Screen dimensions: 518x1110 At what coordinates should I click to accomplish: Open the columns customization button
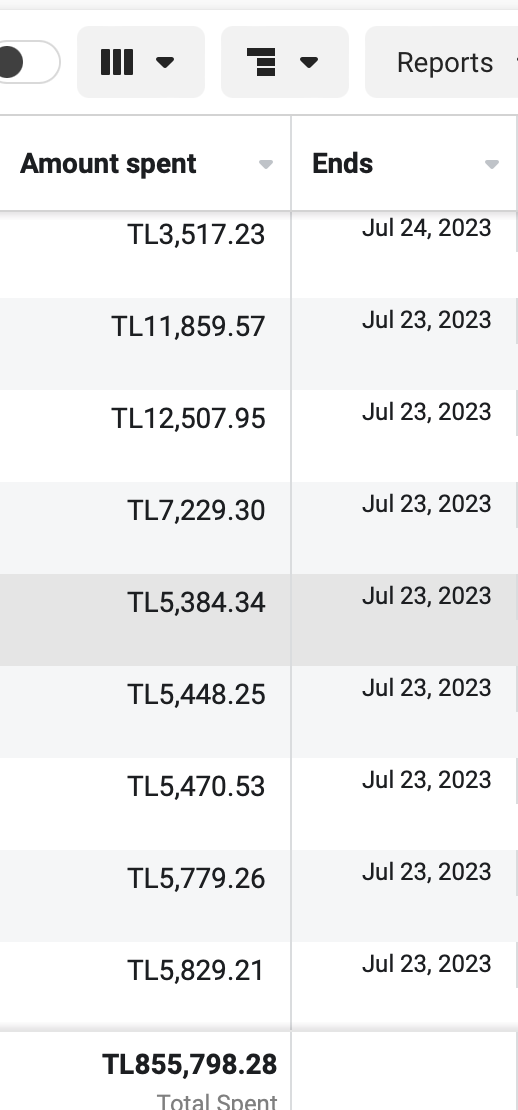click(x=141, y=62)
